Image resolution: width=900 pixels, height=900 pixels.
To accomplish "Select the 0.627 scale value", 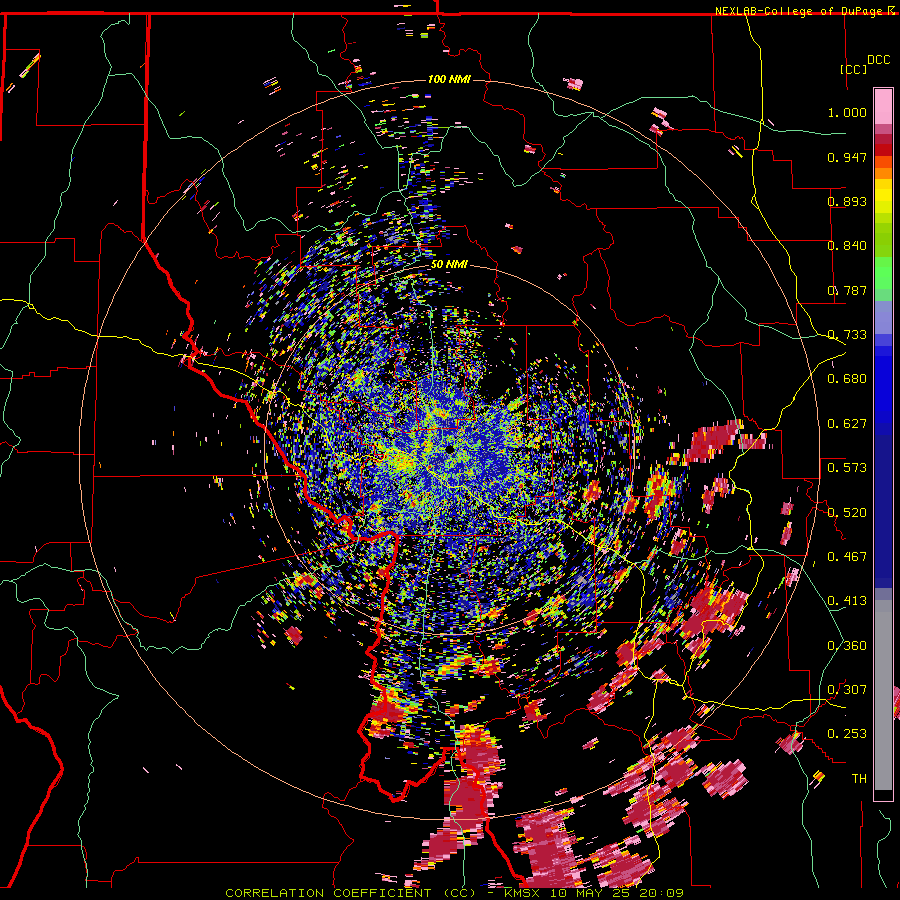I will (x=847, y=423).
